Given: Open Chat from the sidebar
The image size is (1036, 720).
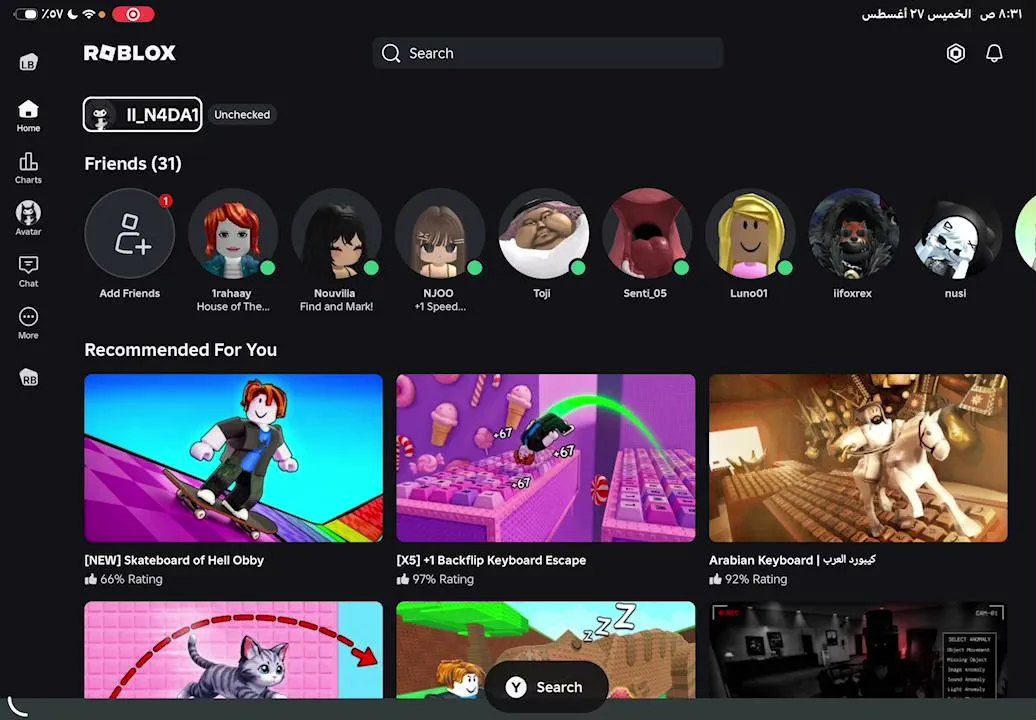Looking at the screenshot, I should [x=28, y=271].
